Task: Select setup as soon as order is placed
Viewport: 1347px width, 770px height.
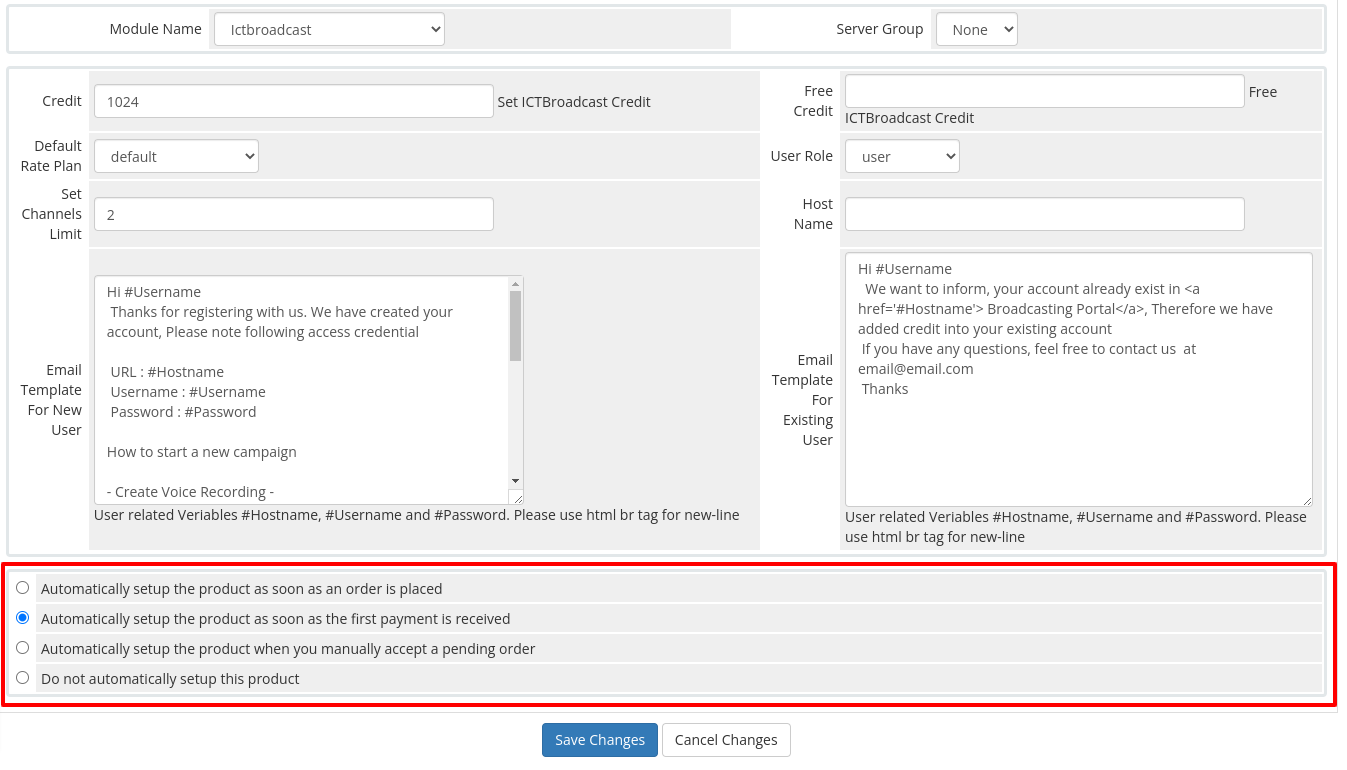Action: pos(23,588)
